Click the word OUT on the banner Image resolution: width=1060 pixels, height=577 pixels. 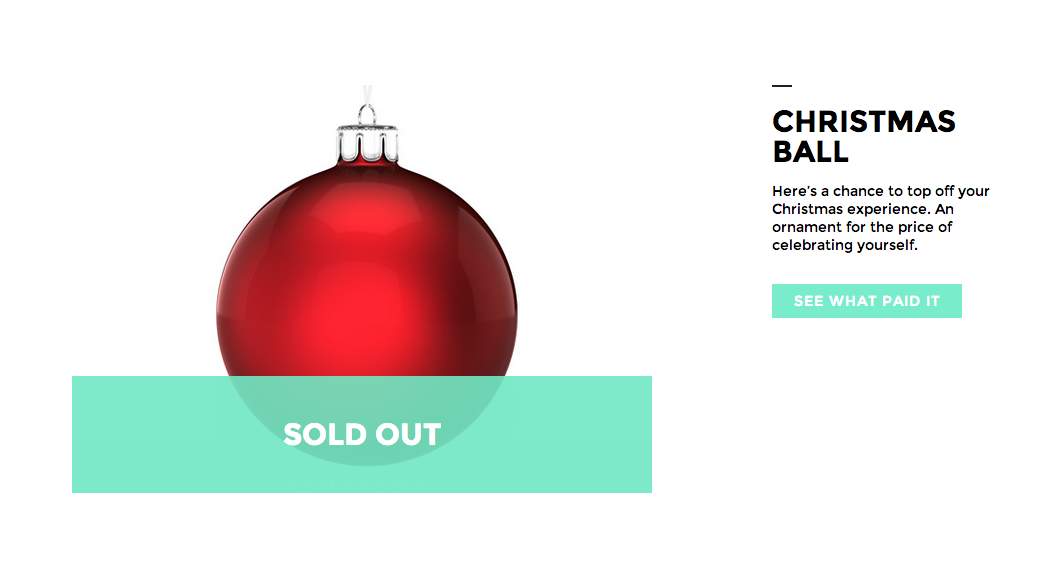[408, 434]
